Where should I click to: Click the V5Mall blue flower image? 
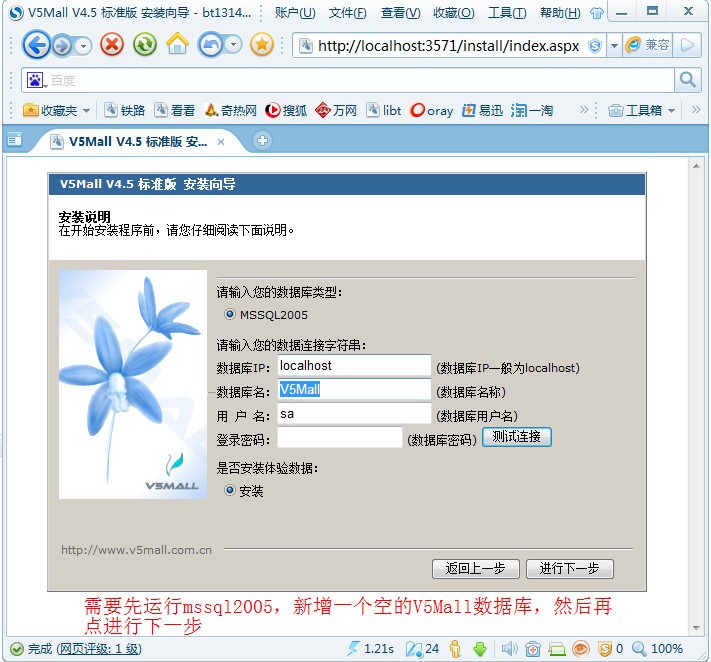click(133, 385)
